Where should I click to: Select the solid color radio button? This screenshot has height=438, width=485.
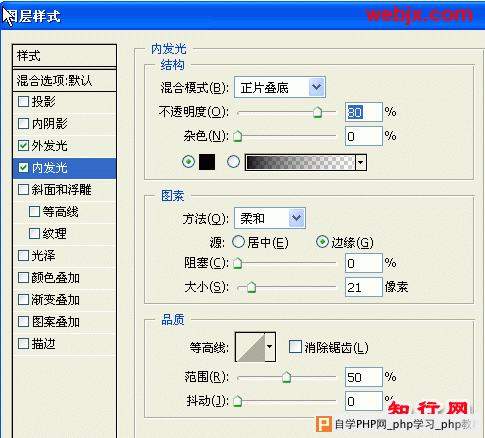(188, 162)
